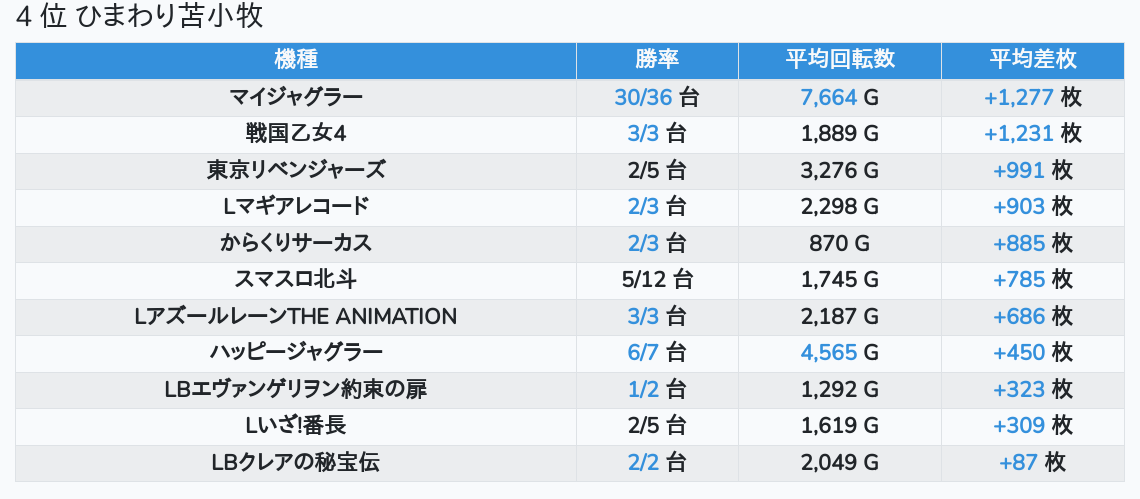This screenshot has height=499, width=1140.
Task: Open the Lマギアレコード entry
Action: pos(295,206)
